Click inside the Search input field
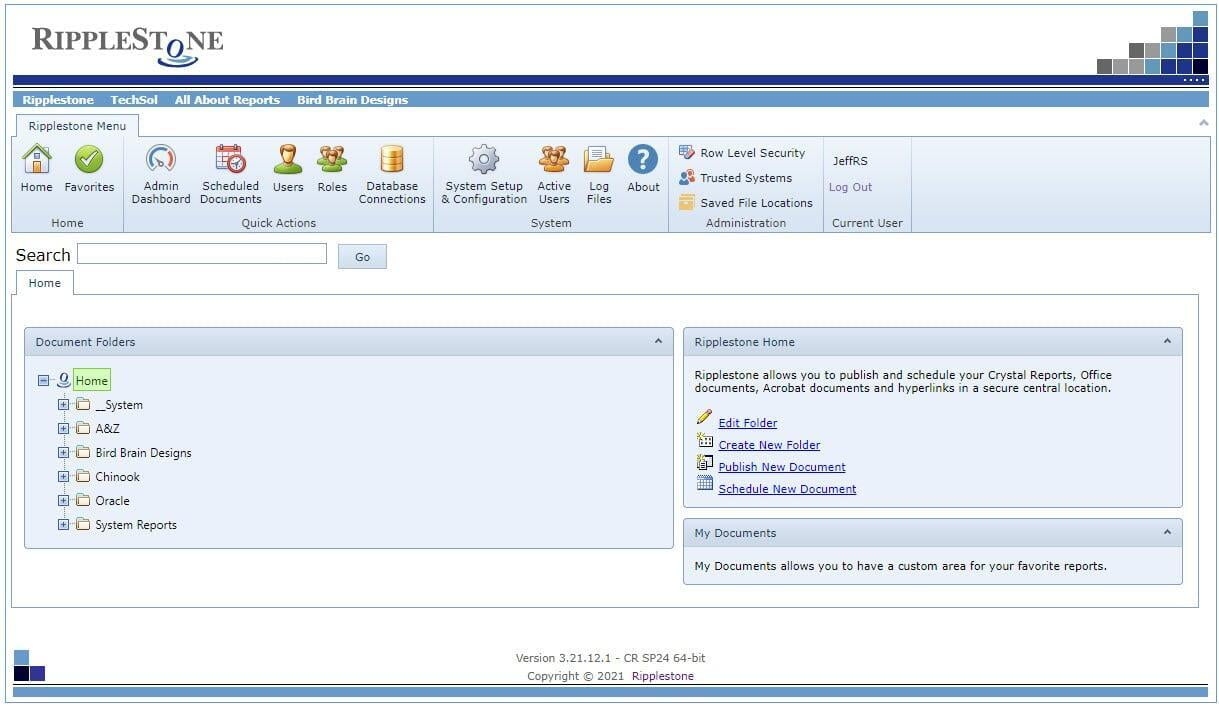 coord(202,254)
